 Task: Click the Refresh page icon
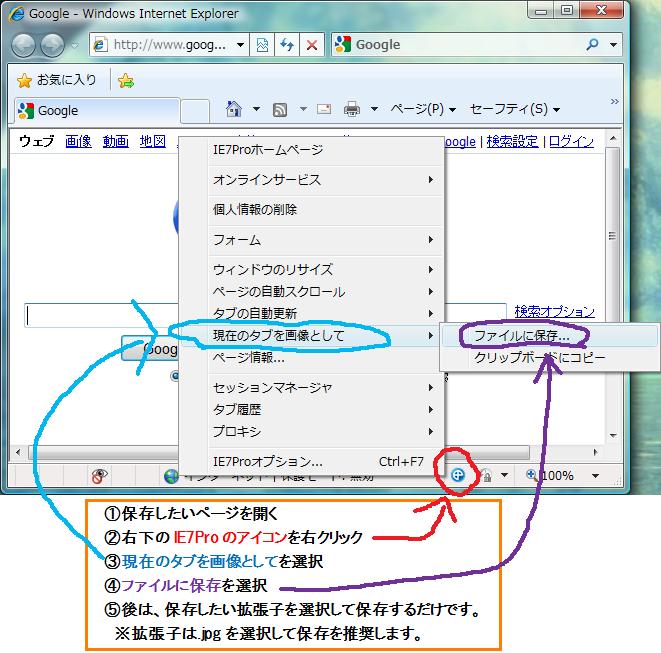287,45
